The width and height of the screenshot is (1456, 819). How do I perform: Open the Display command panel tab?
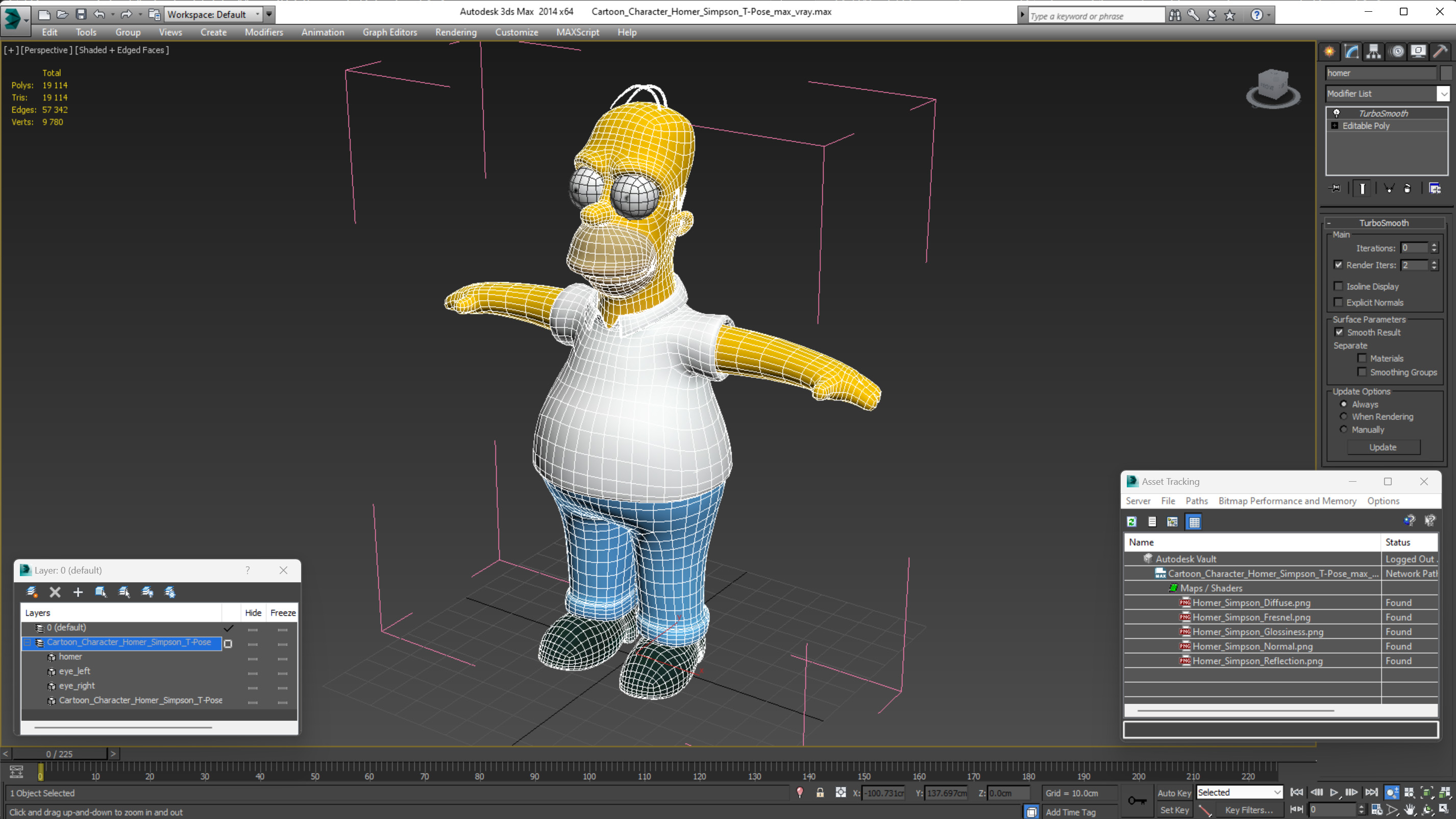pyautogui.click(x=1418, y=52)
